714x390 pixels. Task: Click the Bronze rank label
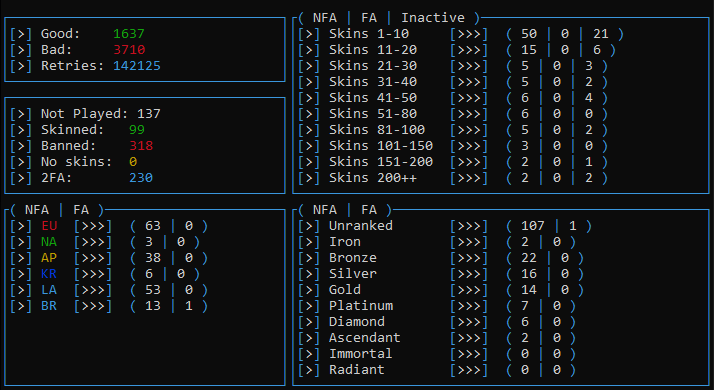pos(353,258)
